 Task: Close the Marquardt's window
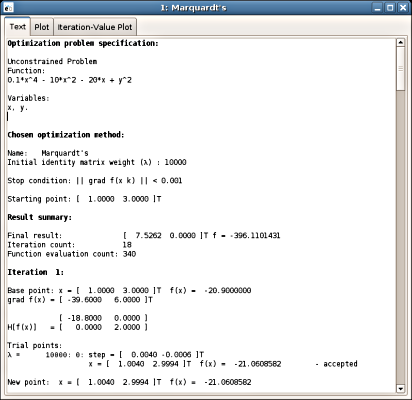tap(403, 7)
